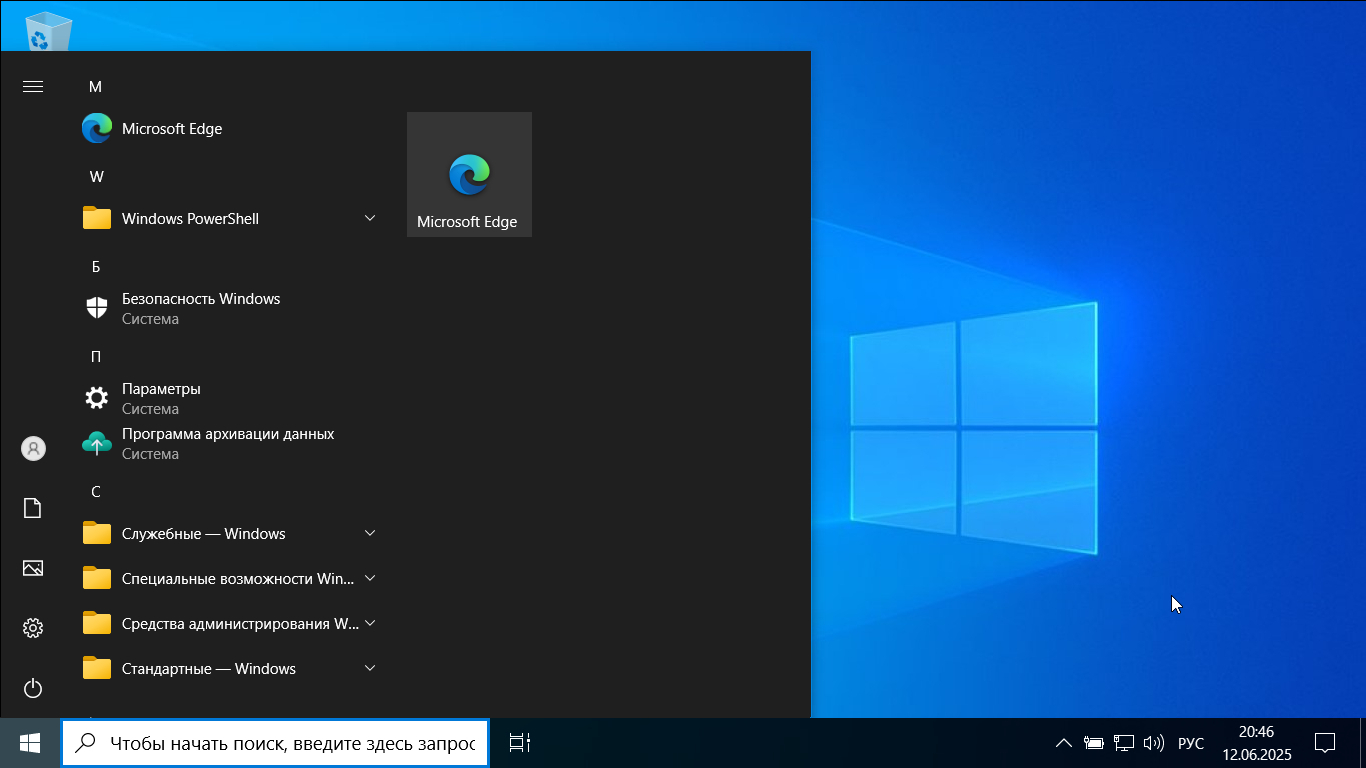
Task: Open Task View on the taskbar
Action: click(519, 743)
